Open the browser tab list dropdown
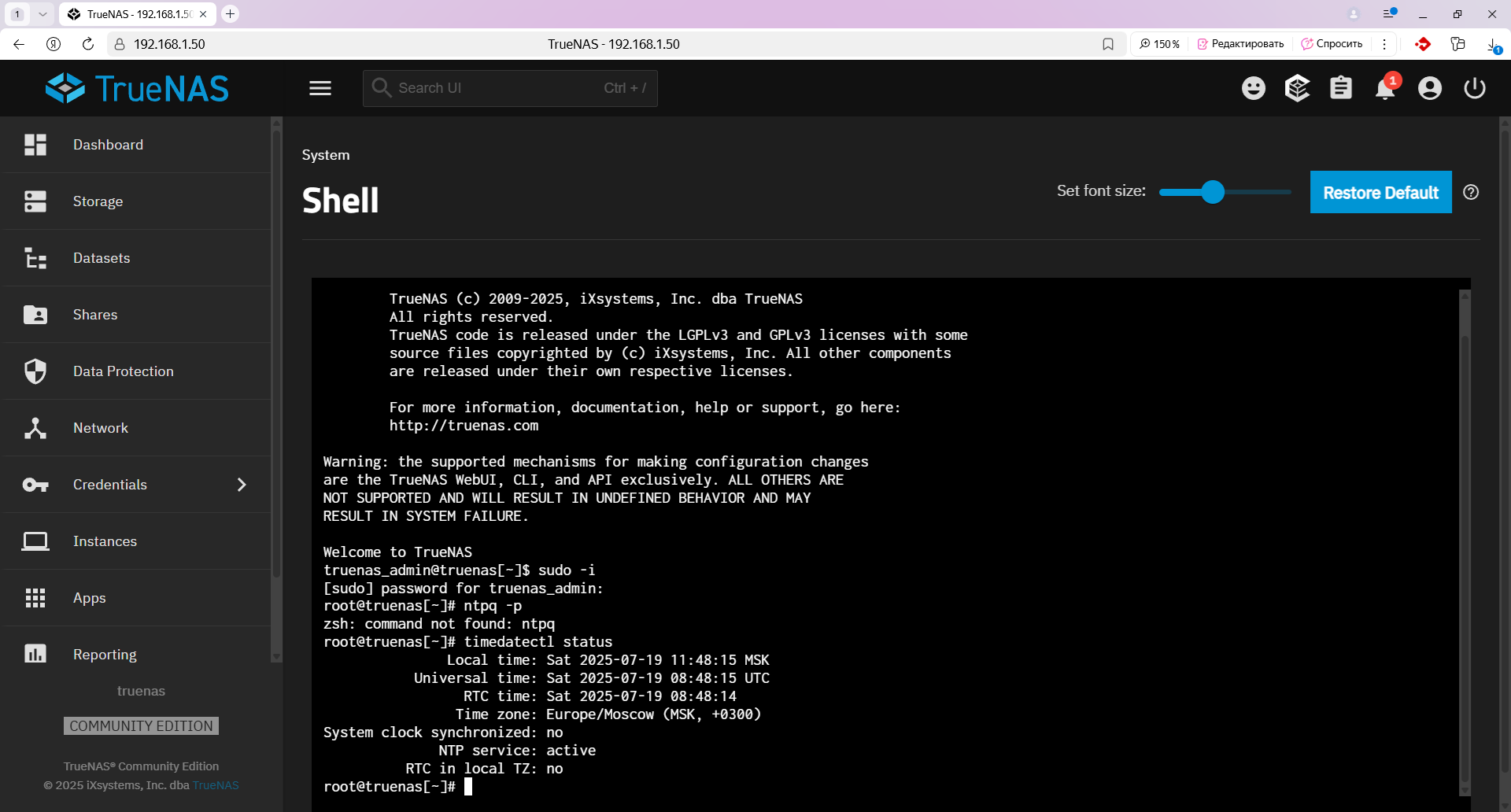1511x812 pixels. point(42,14)
